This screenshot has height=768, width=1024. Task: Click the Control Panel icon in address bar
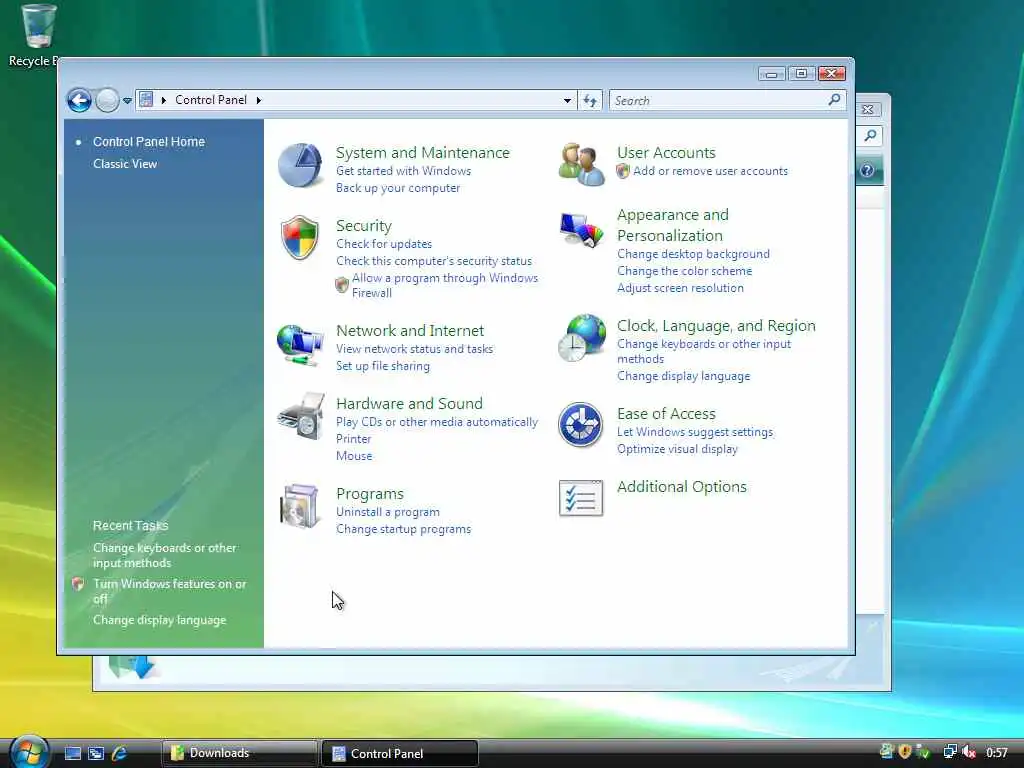click(146, 100)
